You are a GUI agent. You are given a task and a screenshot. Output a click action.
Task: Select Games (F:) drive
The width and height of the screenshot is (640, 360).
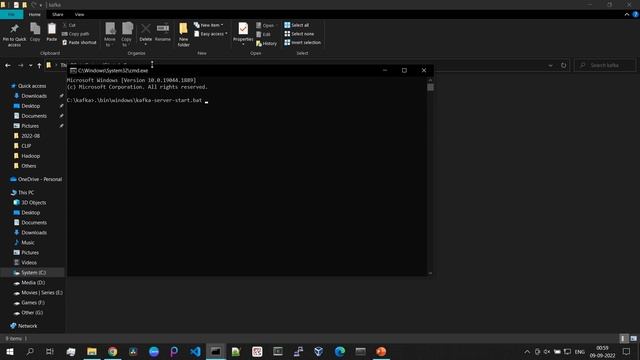[x=33, y=303]
